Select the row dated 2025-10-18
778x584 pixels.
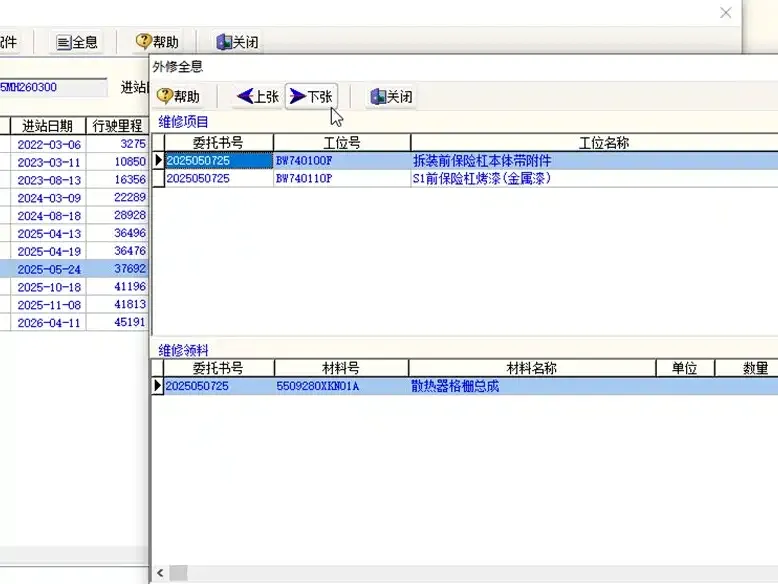pos(74,287)
